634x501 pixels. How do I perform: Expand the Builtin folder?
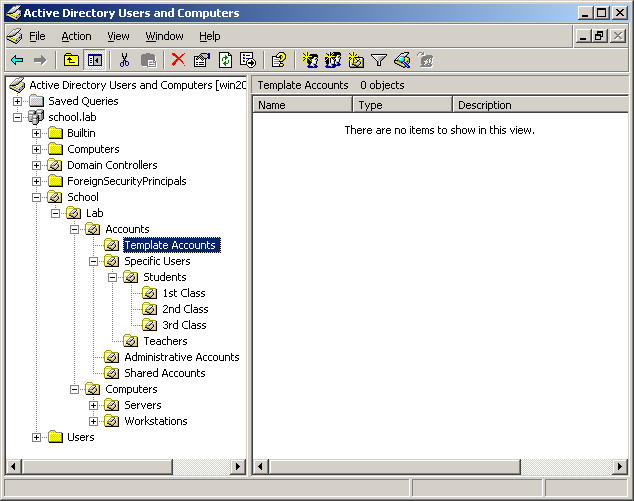[36, 133]
